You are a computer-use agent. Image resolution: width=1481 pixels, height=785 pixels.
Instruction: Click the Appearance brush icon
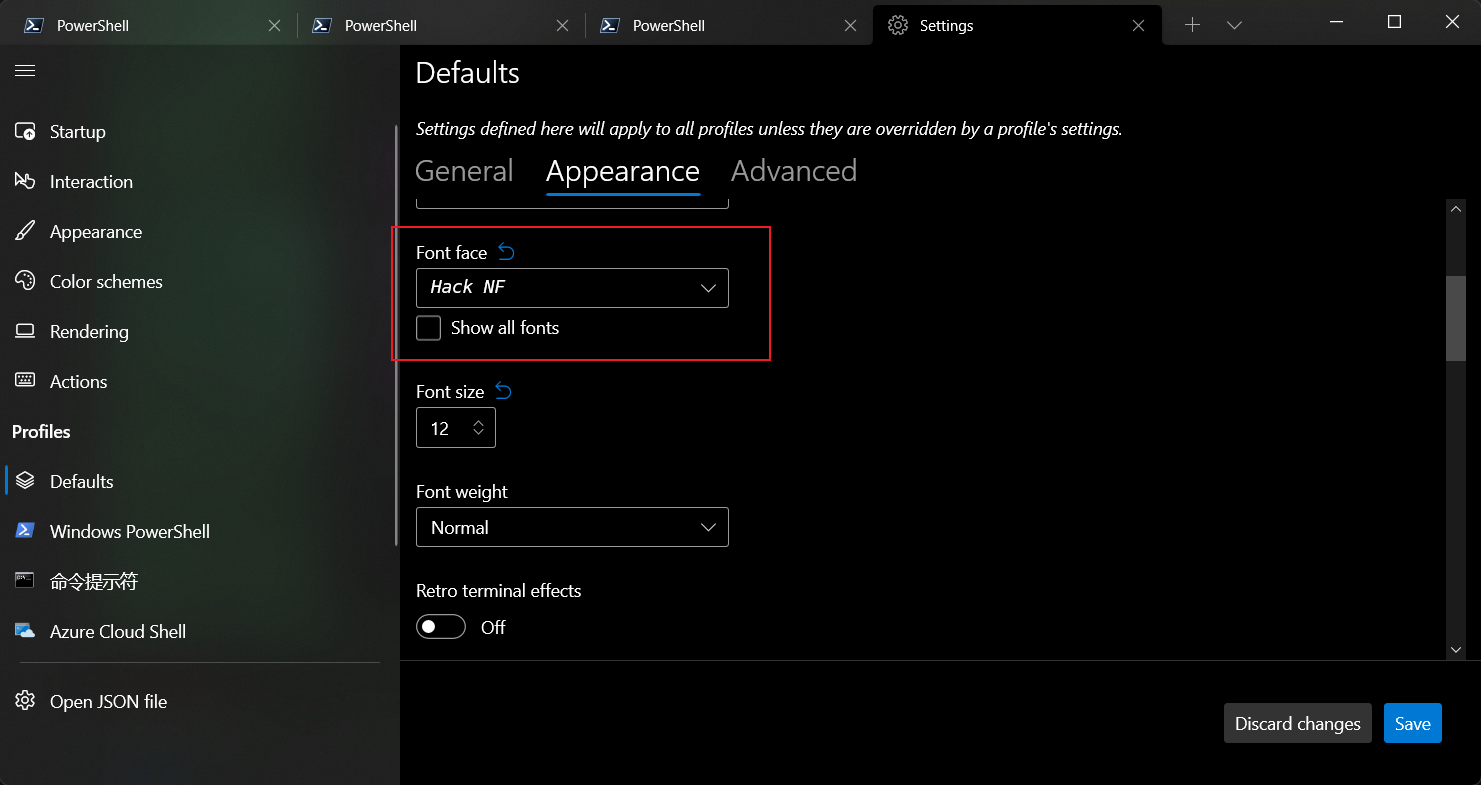pyautogui.click(x=25, y=231)
